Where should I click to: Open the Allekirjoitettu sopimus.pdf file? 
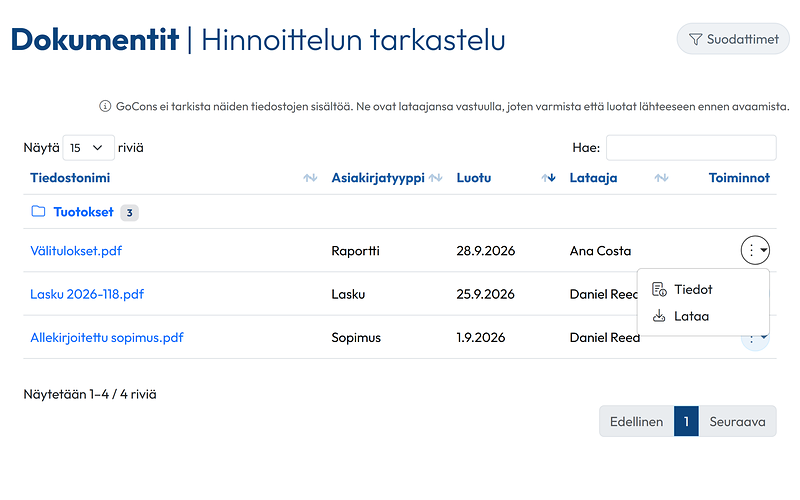(x=107, y=337)
